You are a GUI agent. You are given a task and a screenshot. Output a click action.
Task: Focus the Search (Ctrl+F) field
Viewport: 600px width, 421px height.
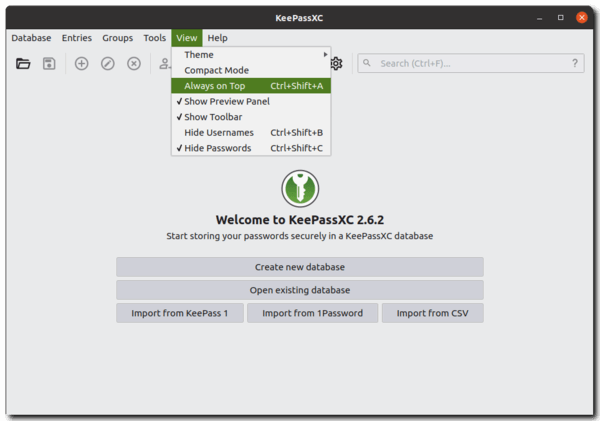pyautogui.click(x=471, y=63)
